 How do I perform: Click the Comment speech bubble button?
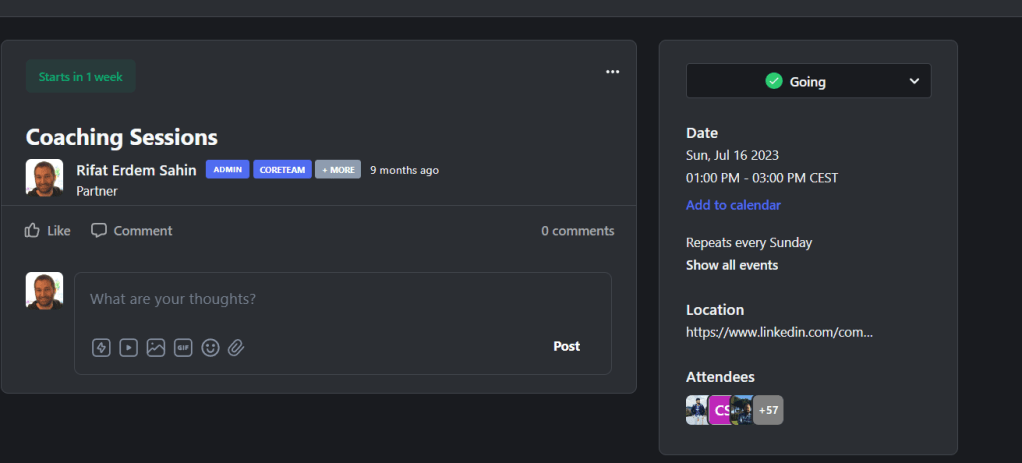[x=132, y=230]
